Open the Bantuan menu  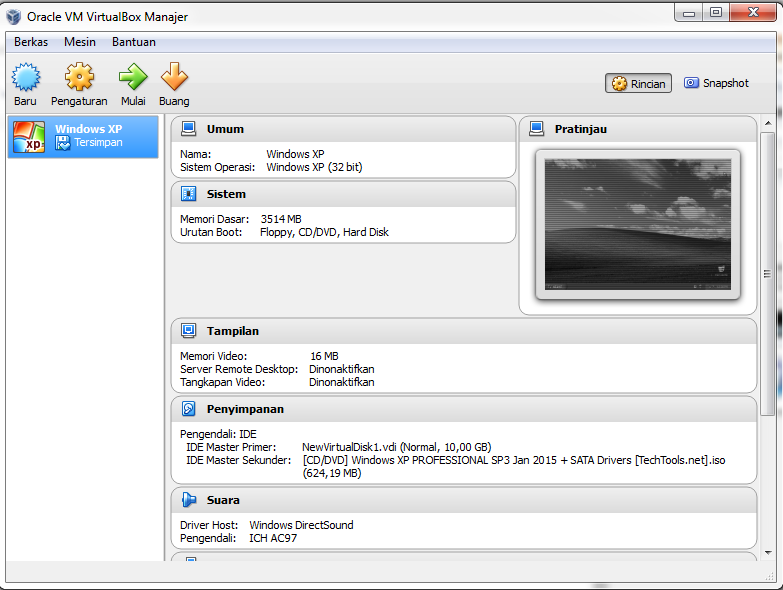click(134, 42)
